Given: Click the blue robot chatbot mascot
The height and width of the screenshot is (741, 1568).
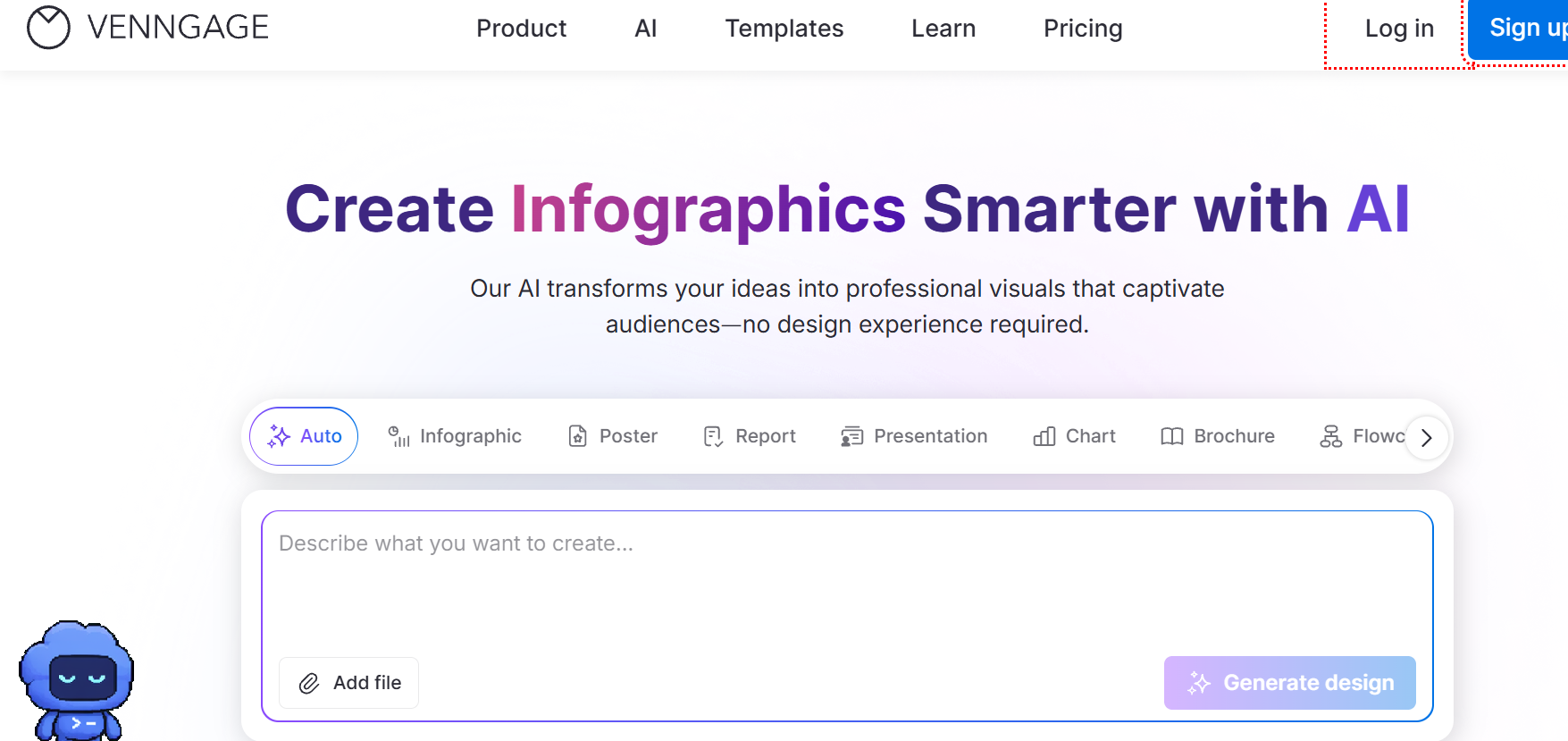Looking at the screenshot, I should coord(77,680).
